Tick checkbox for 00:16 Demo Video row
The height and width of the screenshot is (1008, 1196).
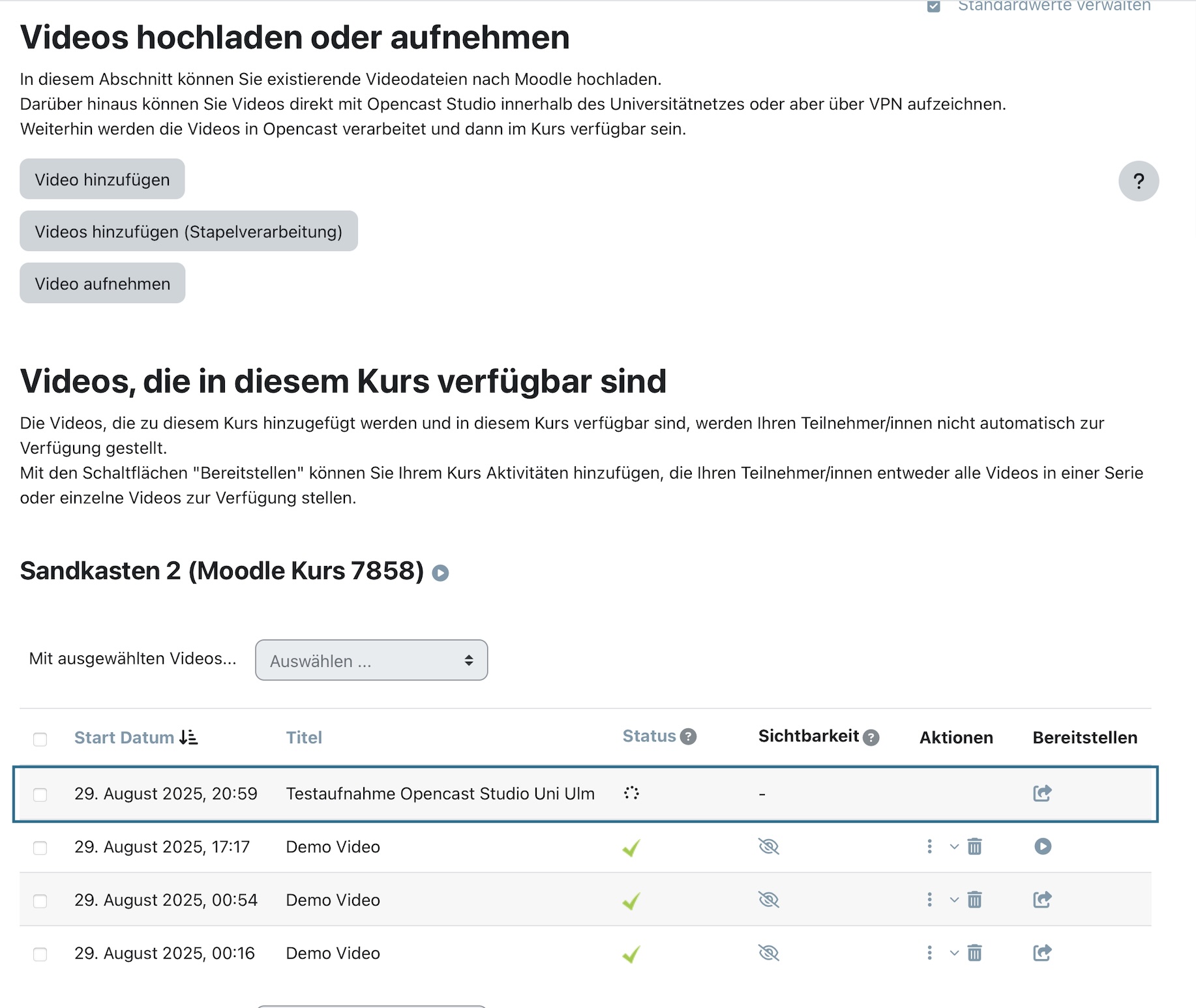[x=40, y=955]
